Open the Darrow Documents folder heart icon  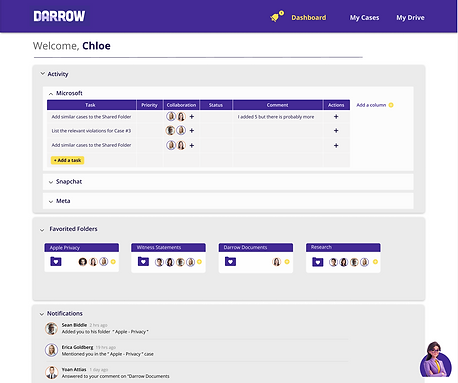click(x=230, y=261)
